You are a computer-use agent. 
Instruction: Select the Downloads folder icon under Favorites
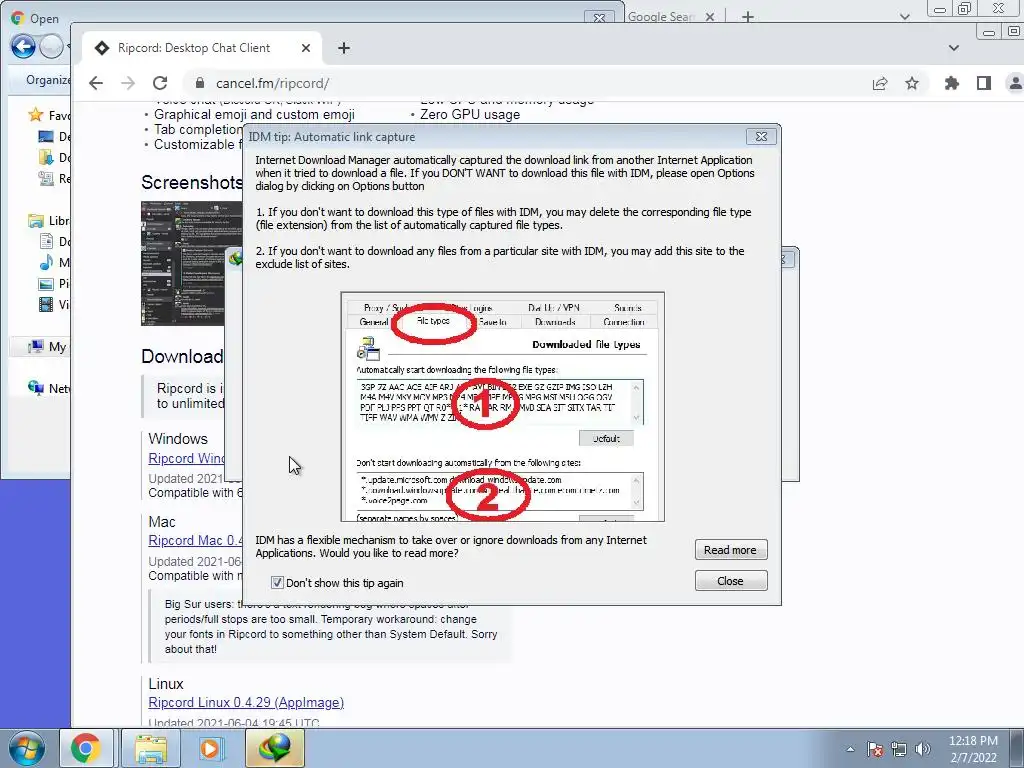pyautogui.click(x=46, y=157)
